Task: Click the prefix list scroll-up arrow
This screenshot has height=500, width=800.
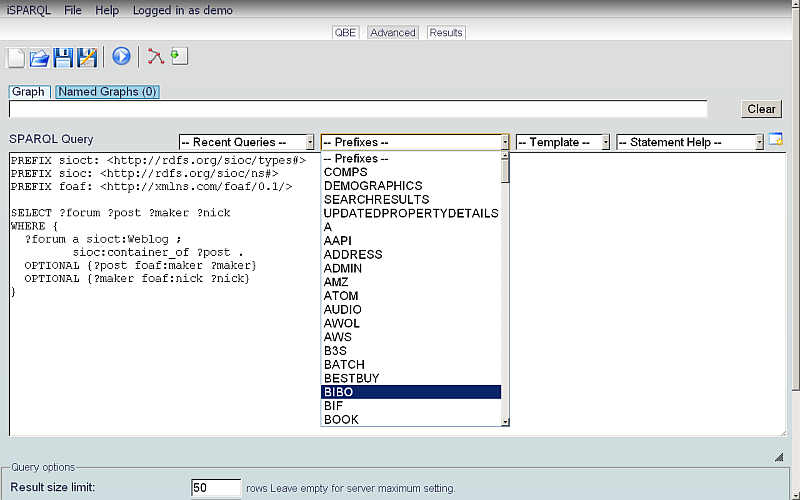Action: coord(505,156)
